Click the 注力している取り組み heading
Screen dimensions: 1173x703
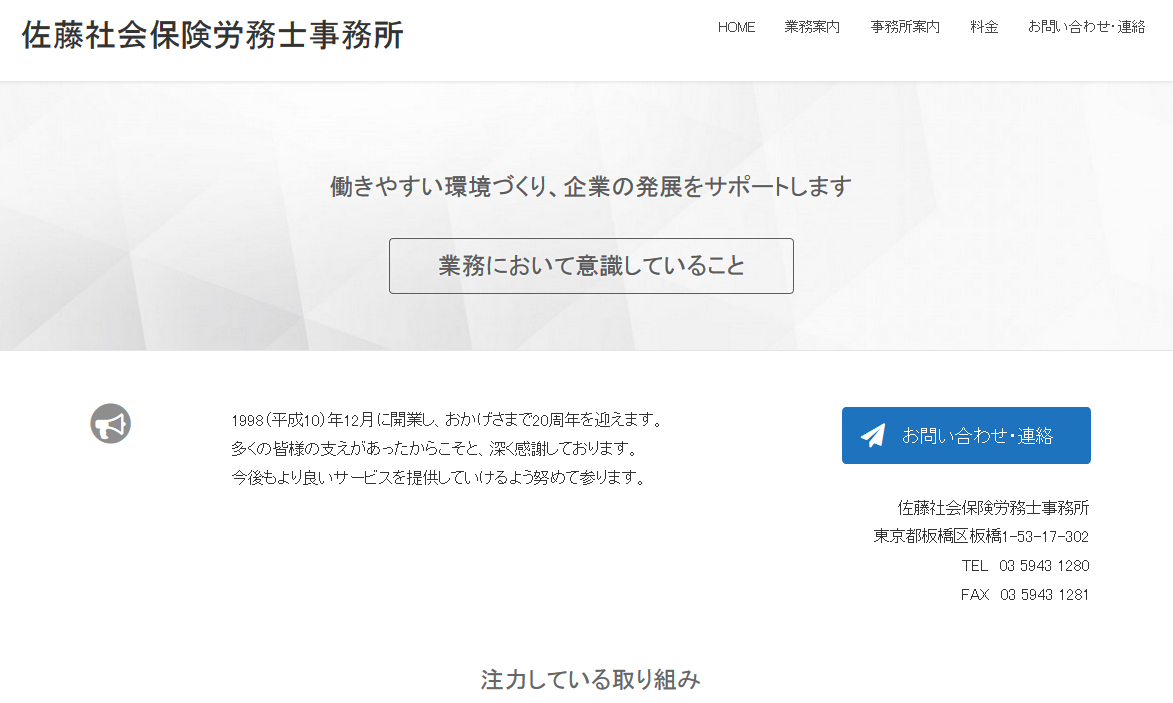(x=590, y=679)
